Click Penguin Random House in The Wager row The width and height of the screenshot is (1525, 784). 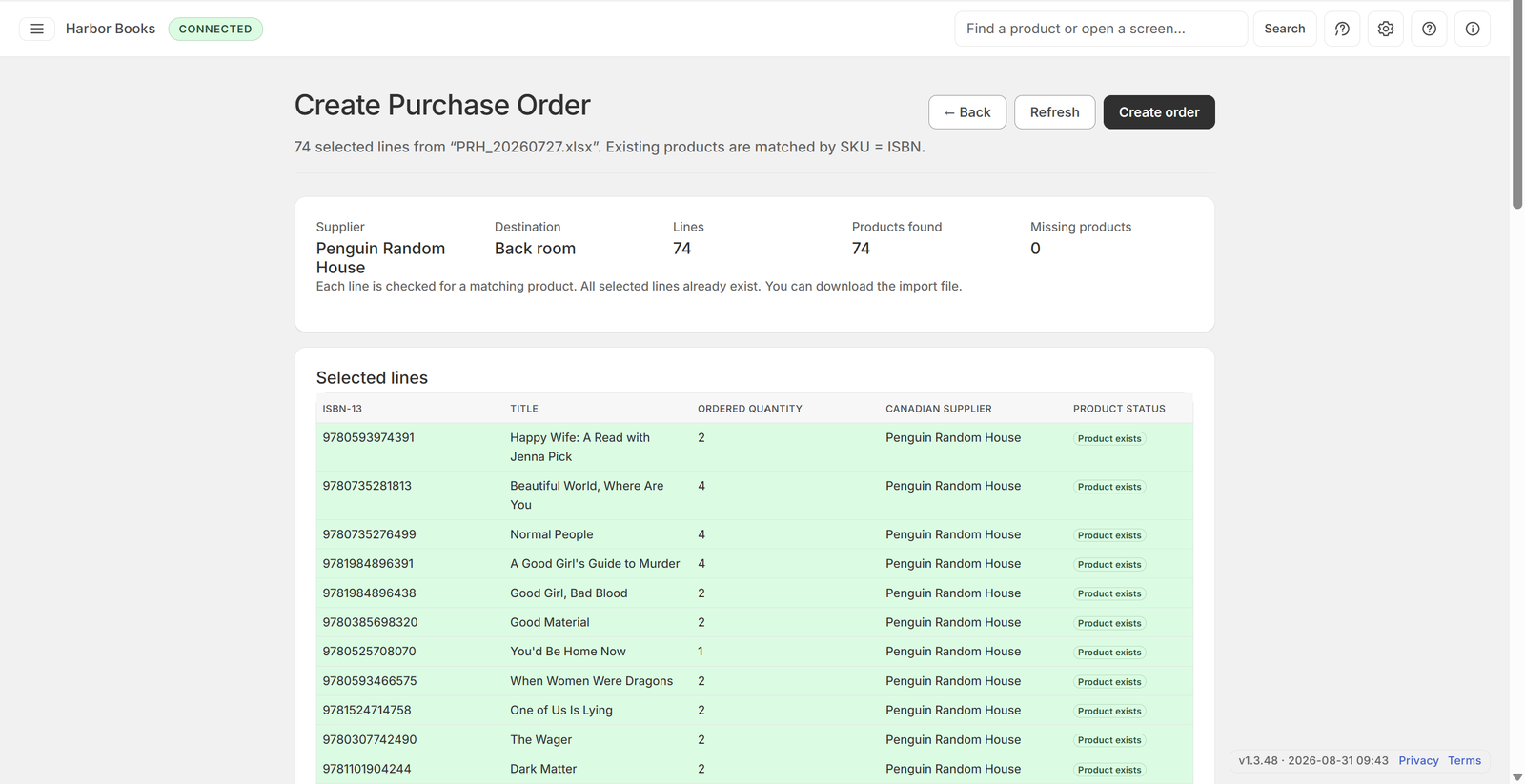[x=953, y=740]
